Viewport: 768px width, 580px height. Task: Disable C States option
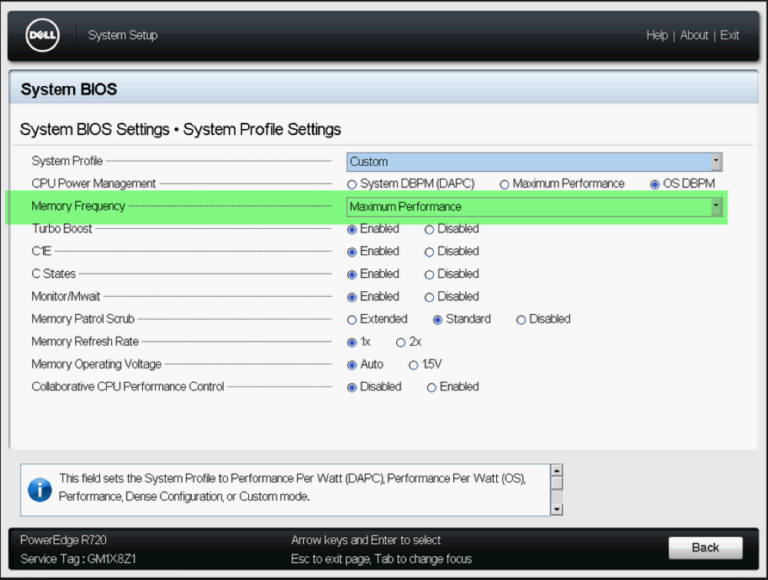[x=430, y=274]
